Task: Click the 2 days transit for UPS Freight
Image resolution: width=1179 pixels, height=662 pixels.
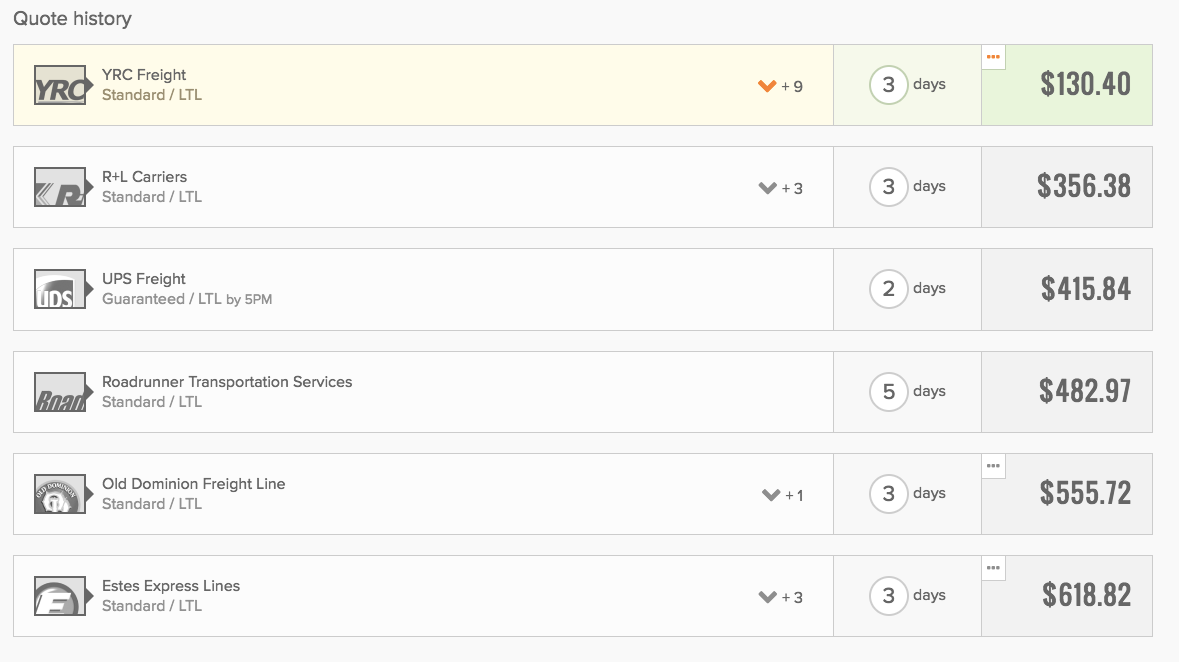Action: (908, 289)
